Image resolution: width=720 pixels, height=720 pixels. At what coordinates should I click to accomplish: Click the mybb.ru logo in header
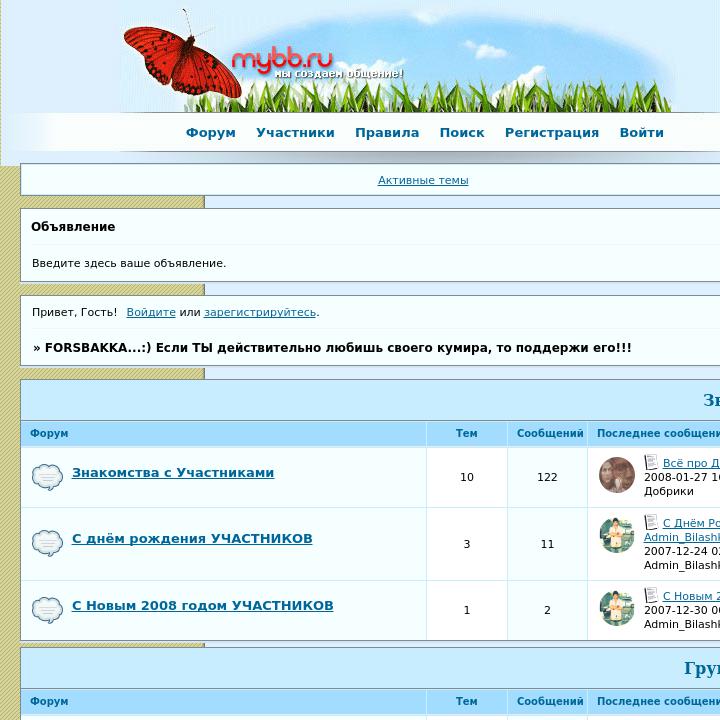(x=282, y=59)
